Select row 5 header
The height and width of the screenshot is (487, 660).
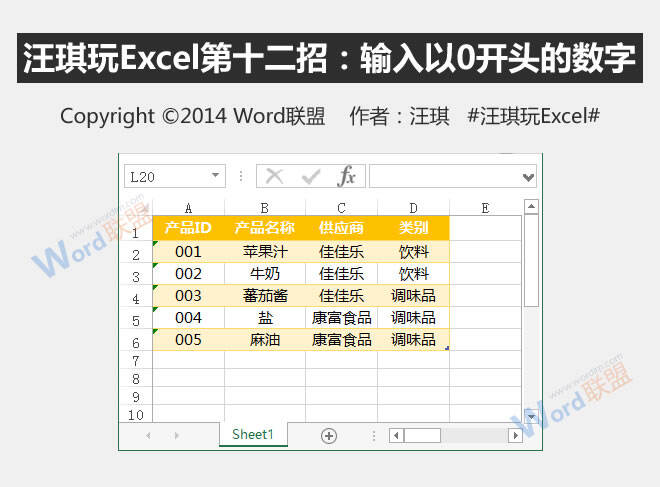point(136,318)
